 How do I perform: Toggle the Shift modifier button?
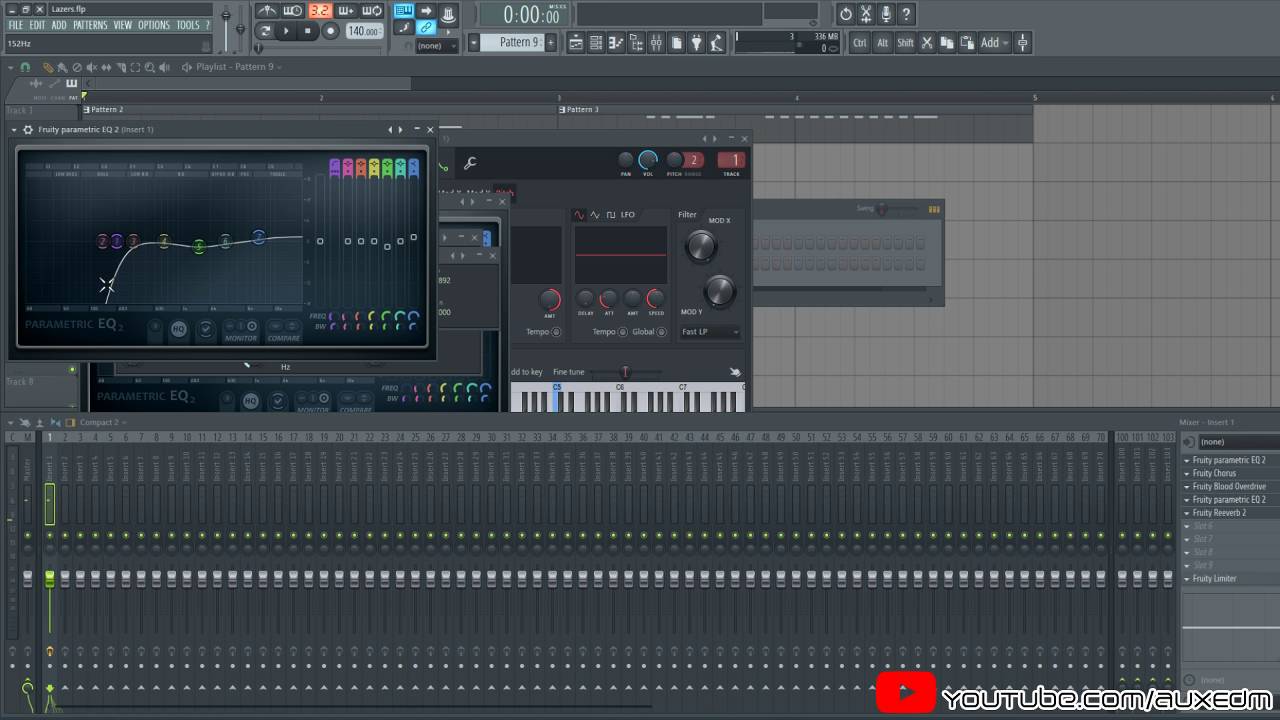905,43
